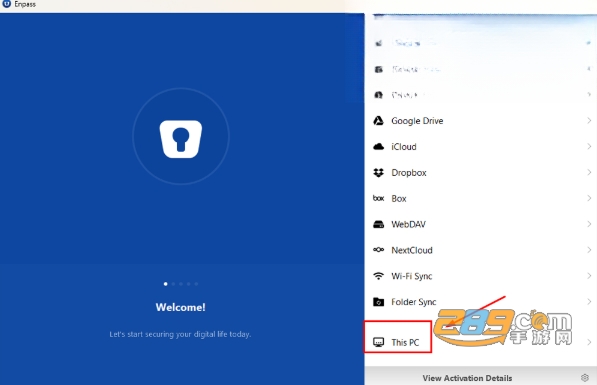Viewport: 597px width, 385px height.
Task: Jump to the third welcome slide dot
Action: 181,284
